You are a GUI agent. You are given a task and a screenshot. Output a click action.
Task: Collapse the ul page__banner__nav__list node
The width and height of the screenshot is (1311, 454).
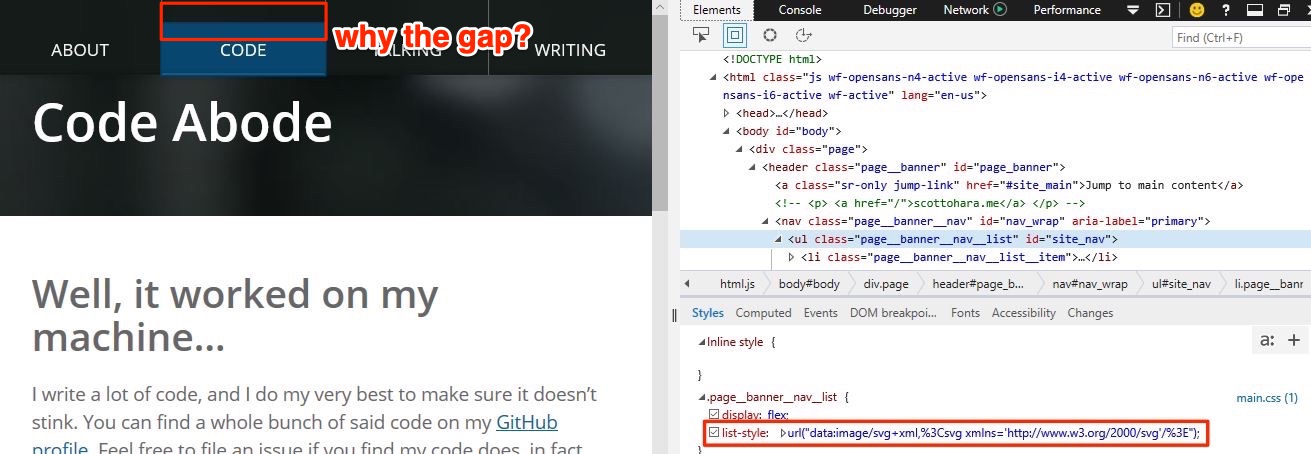[x=779, y=239]
